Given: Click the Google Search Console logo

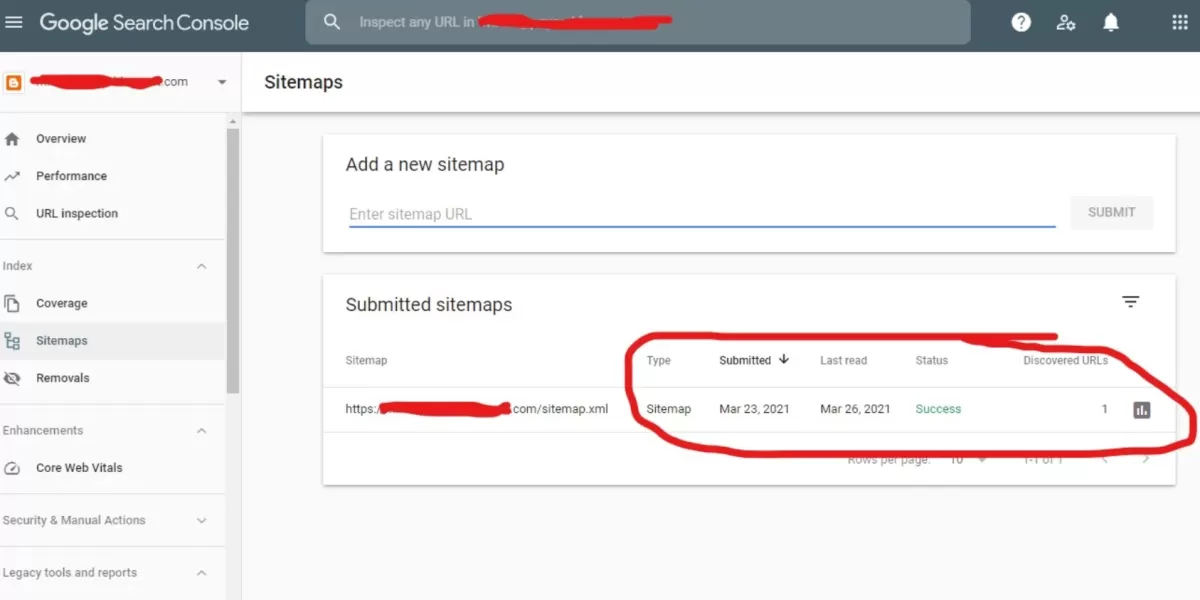Looking at the screenshot, I should (x=144, y=22).
